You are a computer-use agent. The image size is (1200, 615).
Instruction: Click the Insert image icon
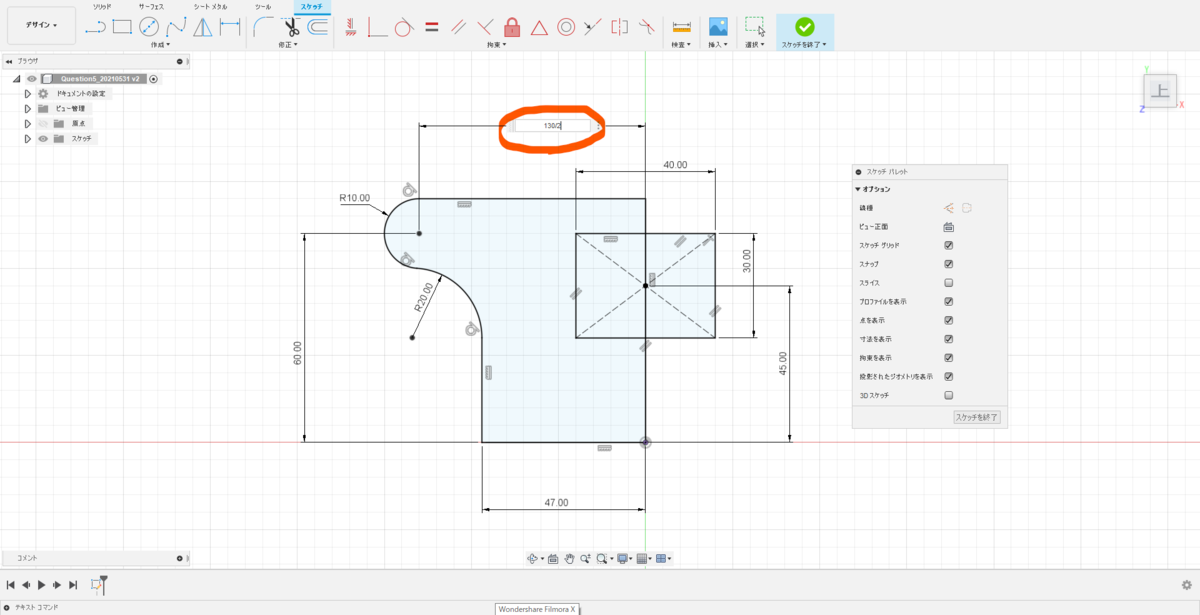718,26
